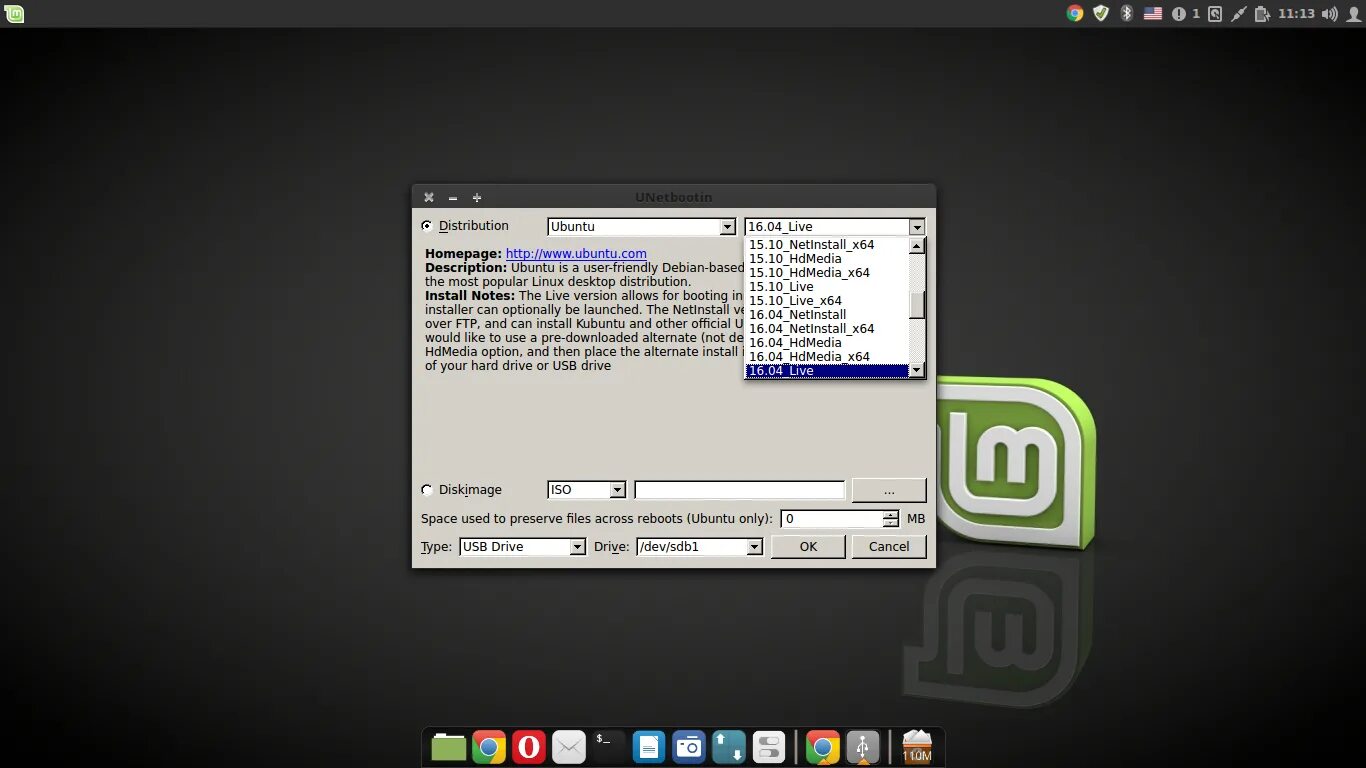The width and height of the screenshot is (1366, 768).
Task: Click the Cancel button
Action: 889,547
